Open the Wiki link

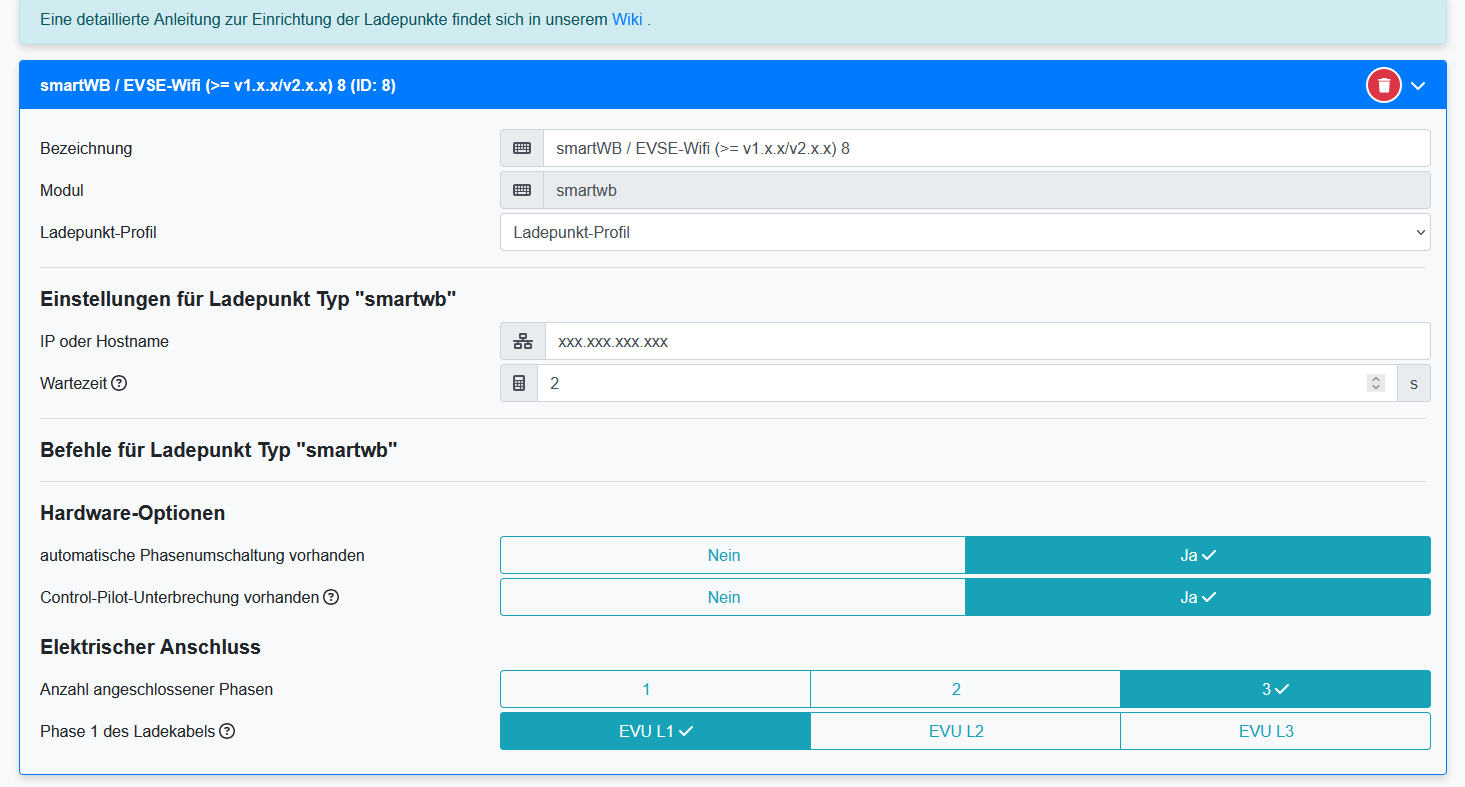(627, 19)
